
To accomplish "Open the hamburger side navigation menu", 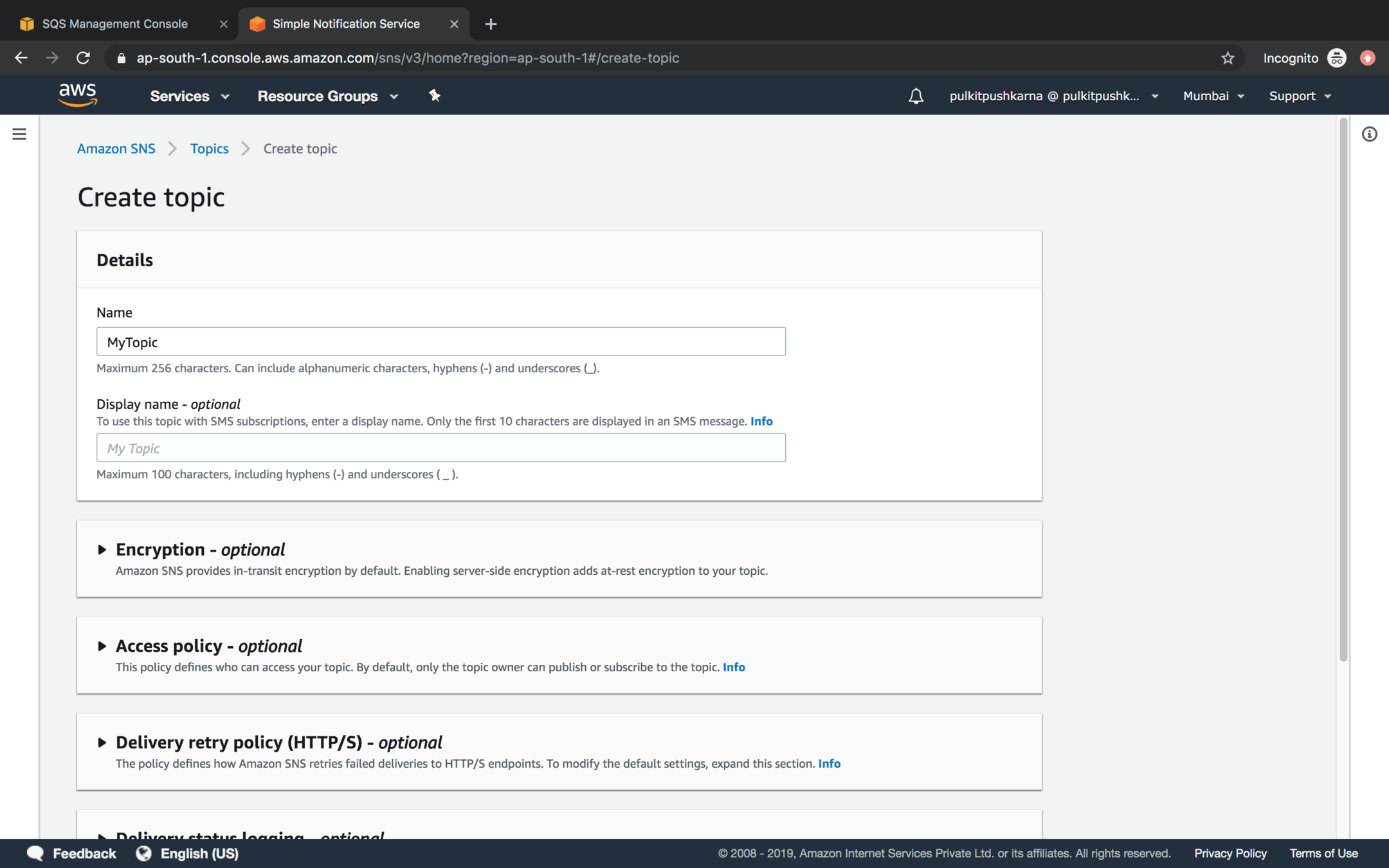I will [19, 134].
